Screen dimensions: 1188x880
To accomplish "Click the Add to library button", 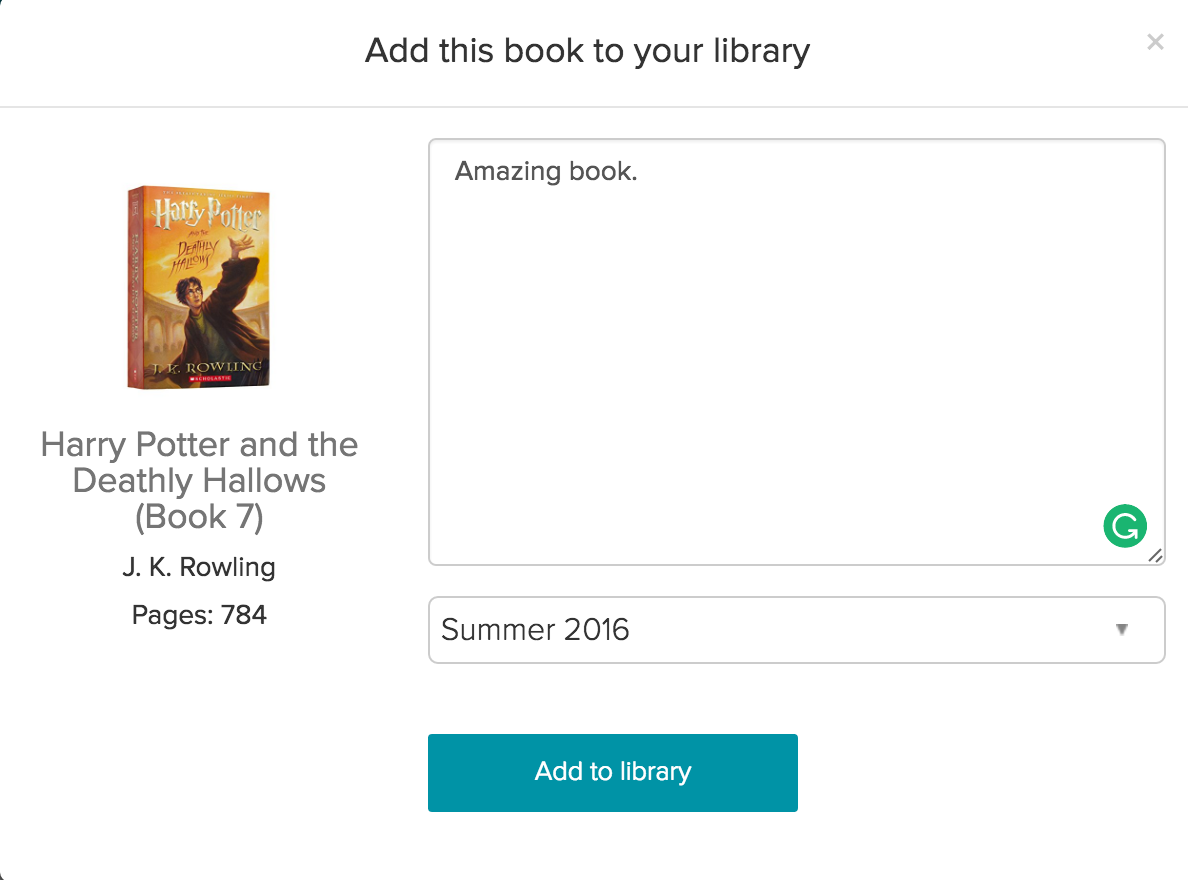I will (x=612, y=772).
